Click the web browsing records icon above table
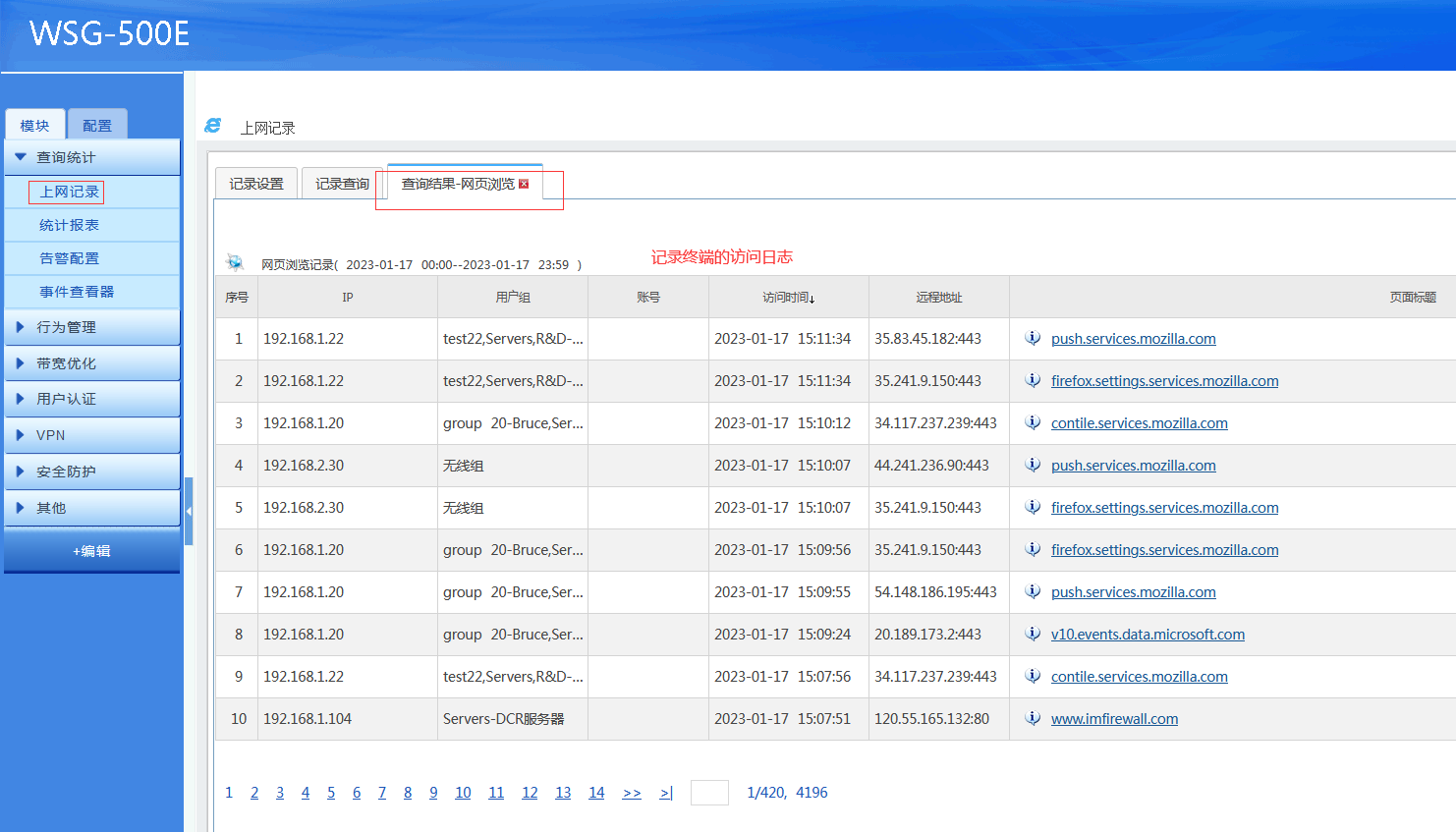Image resolution: width=1456 pixels, height=832 pixels. click(235, 262)
